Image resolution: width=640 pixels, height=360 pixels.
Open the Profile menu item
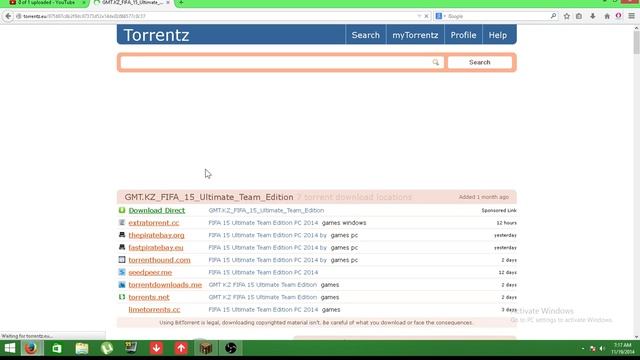pos(463,35)
